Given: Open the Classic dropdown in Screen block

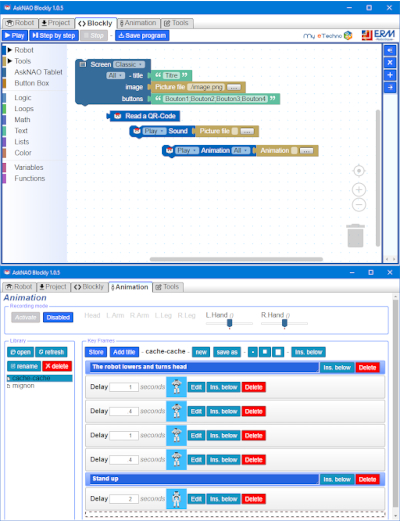Looking at the screenshot, I should (x=129, y=64).
